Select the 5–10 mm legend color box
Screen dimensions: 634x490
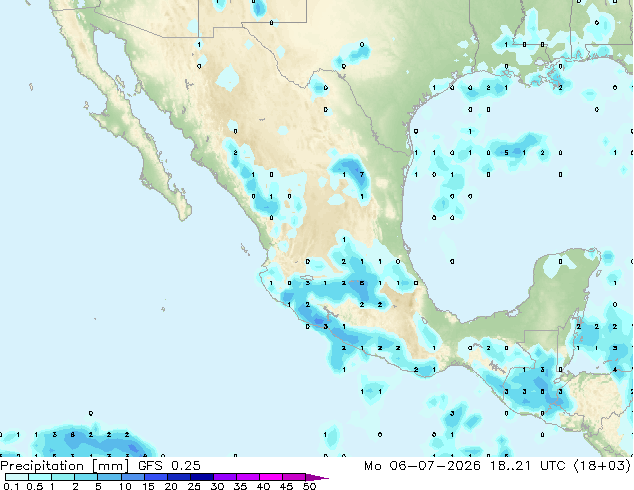tap(109, 477)
